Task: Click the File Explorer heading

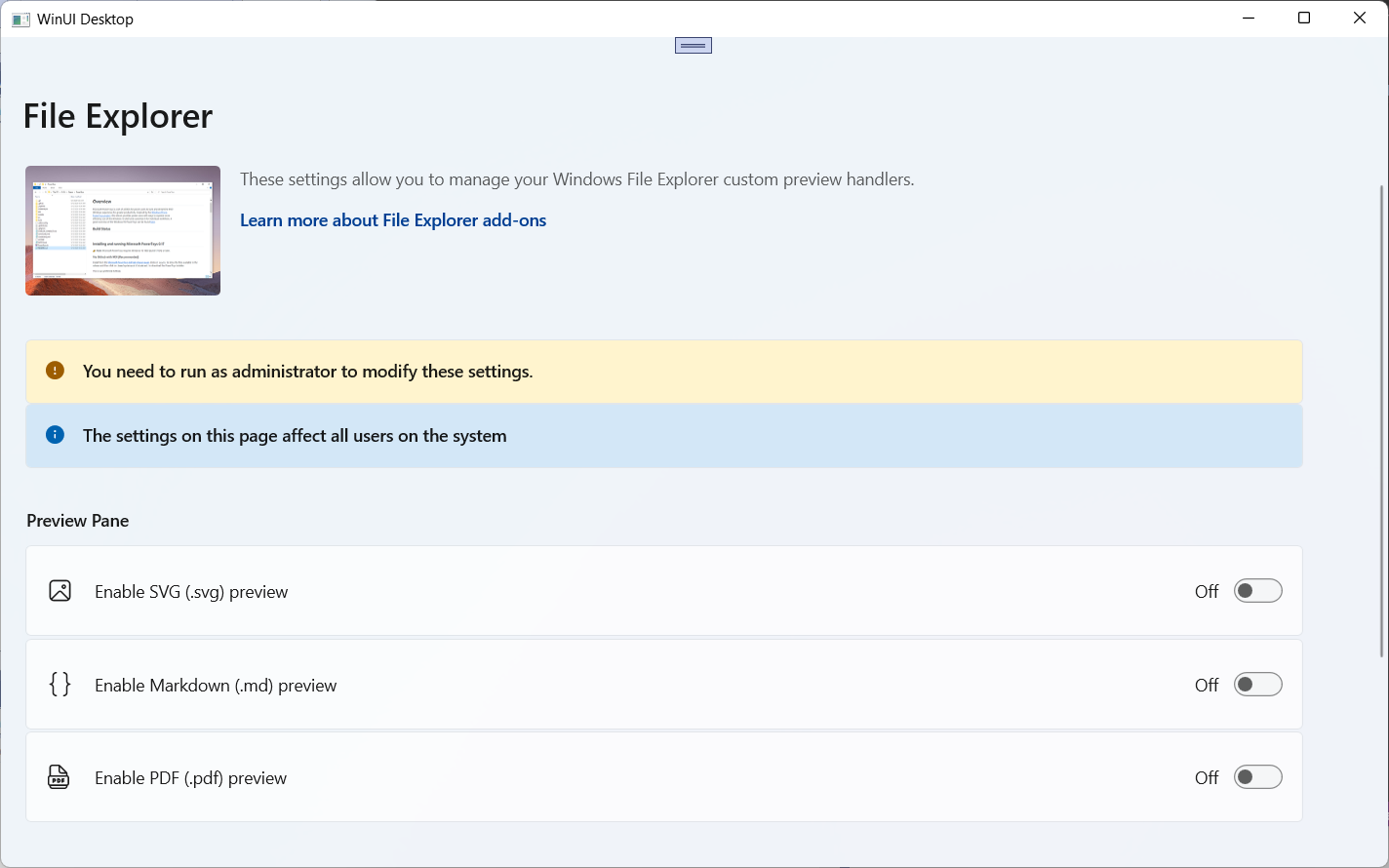Action: [x=118, y=116]
